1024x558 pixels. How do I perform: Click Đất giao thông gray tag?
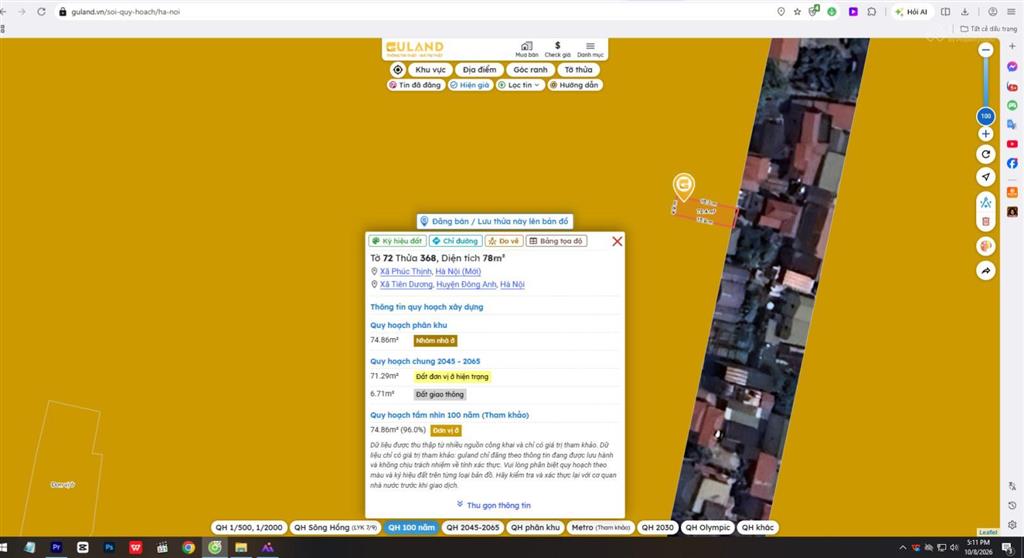tap(440, 395)
